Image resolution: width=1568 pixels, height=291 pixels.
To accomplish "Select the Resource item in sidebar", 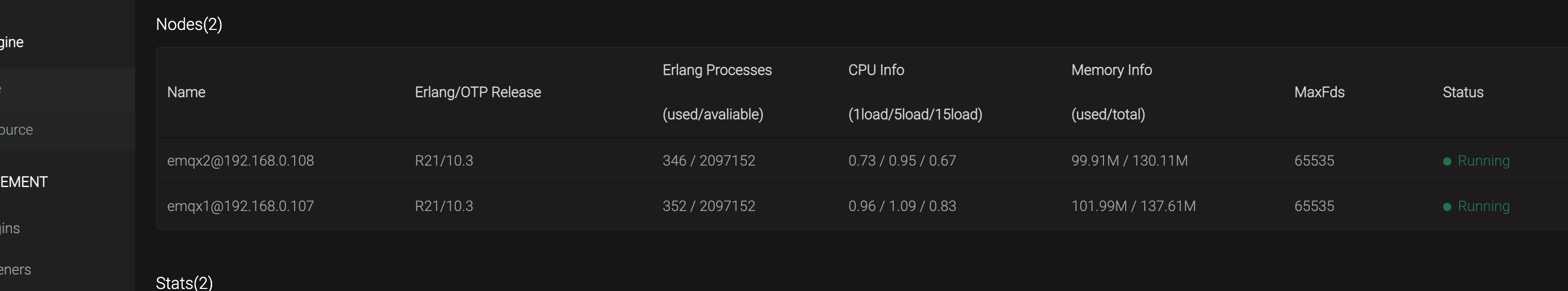I will tap(17, 130).
